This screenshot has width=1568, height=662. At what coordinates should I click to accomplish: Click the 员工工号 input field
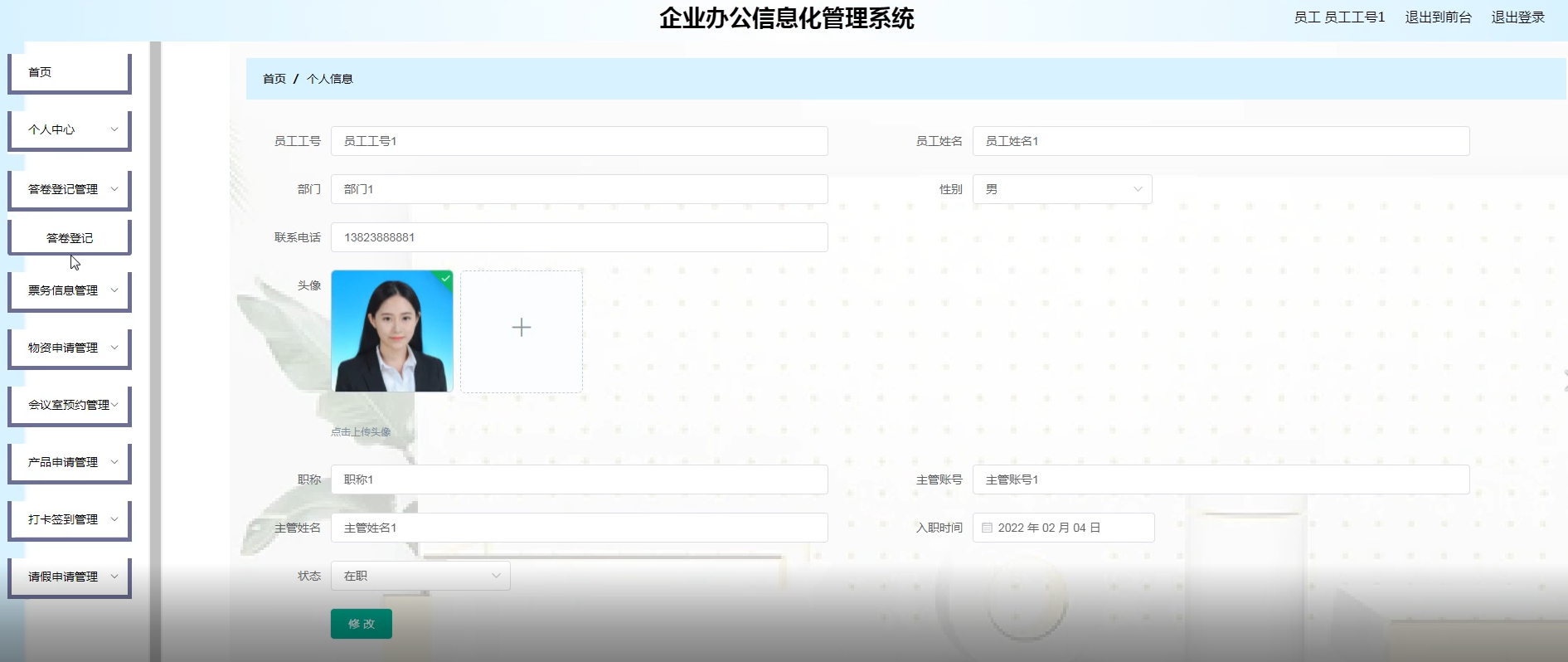580,141
